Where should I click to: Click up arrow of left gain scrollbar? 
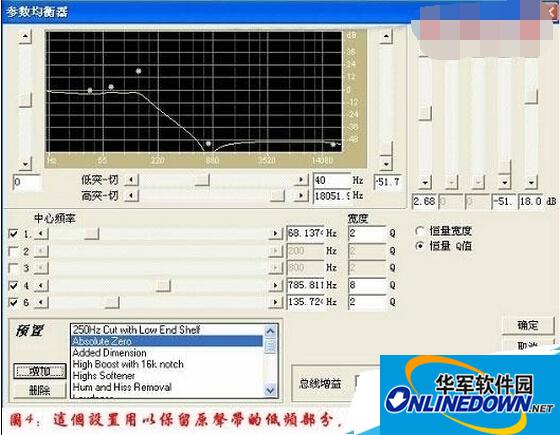point(25,36)
